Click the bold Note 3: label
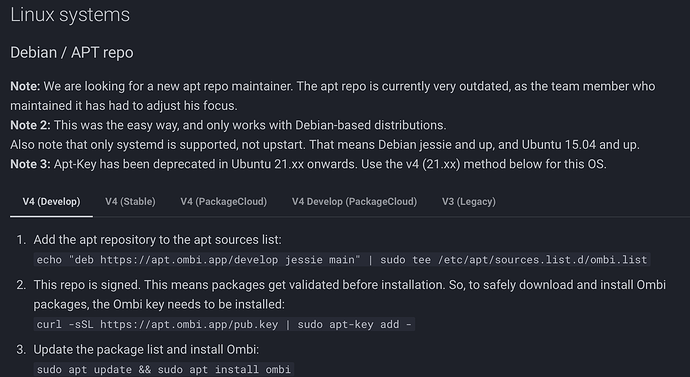This screenshot has width=690, height=377. pyautogui.click(x=30, y=164)
